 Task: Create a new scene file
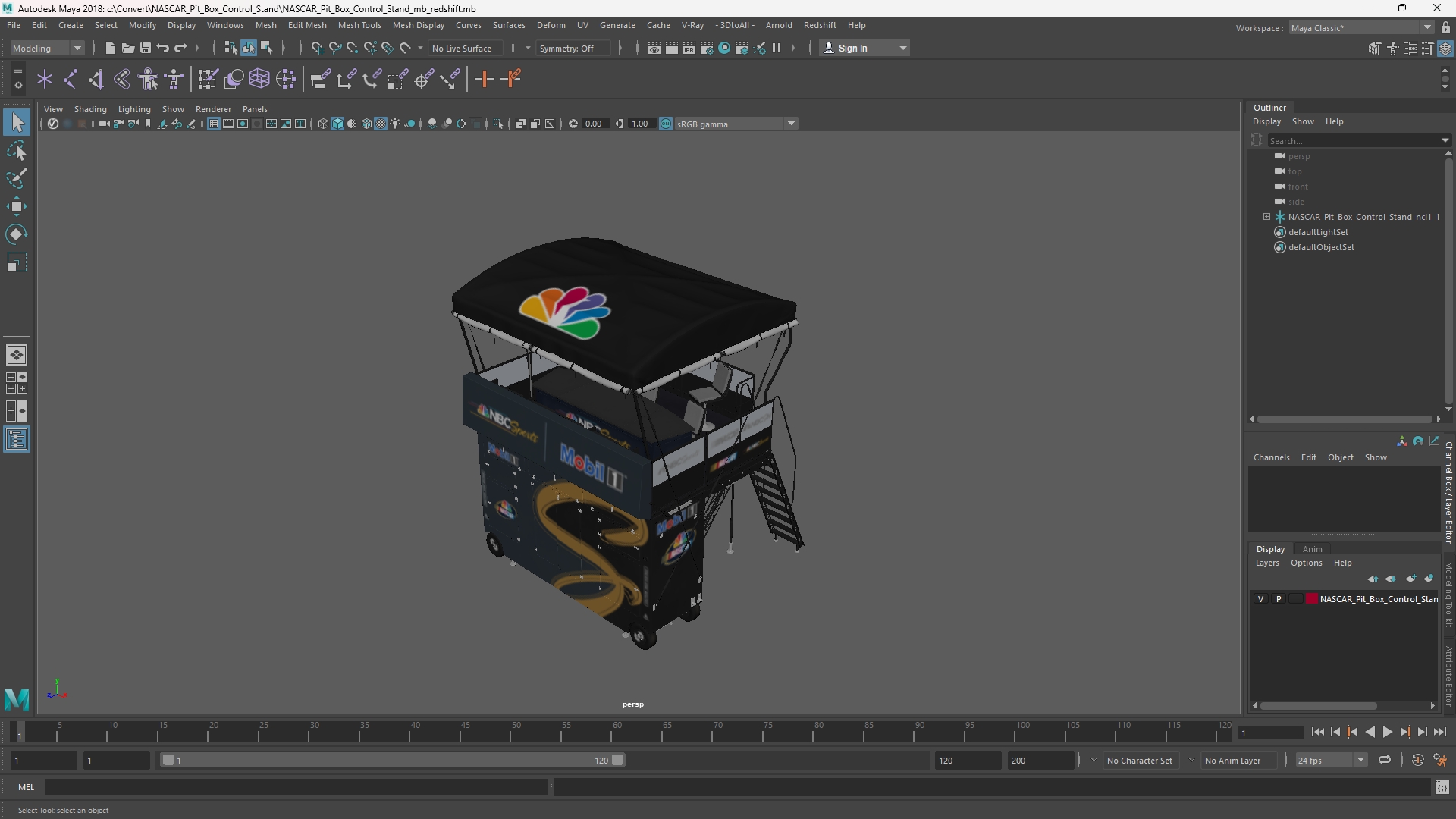[110, 48]
